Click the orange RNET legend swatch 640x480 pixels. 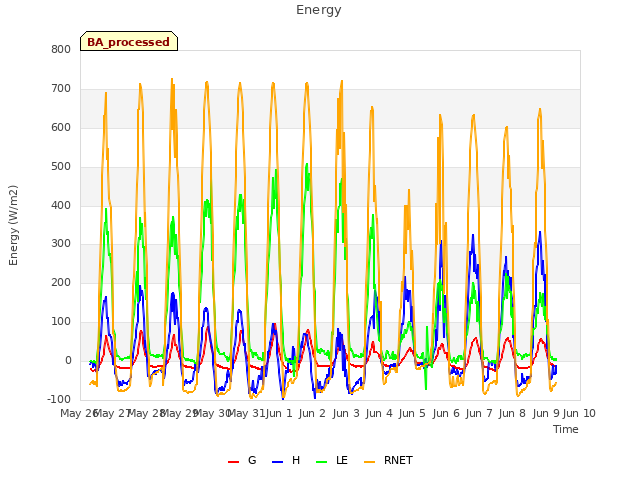369,462
